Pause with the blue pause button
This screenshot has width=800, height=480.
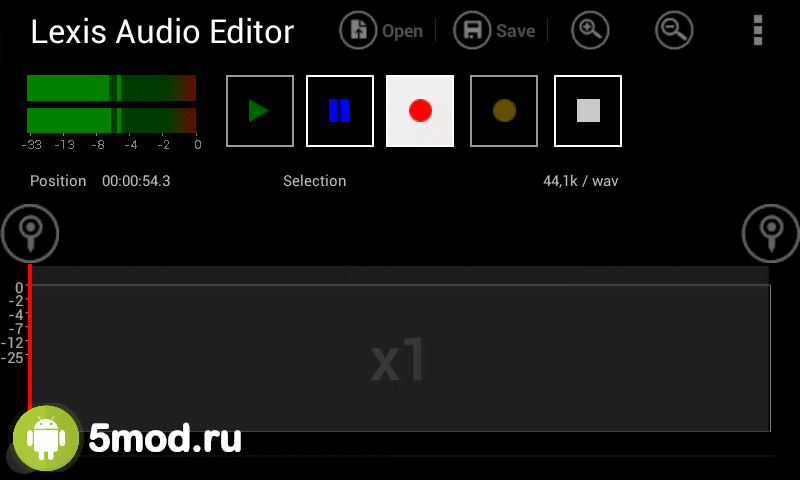(x=340, y=111)
